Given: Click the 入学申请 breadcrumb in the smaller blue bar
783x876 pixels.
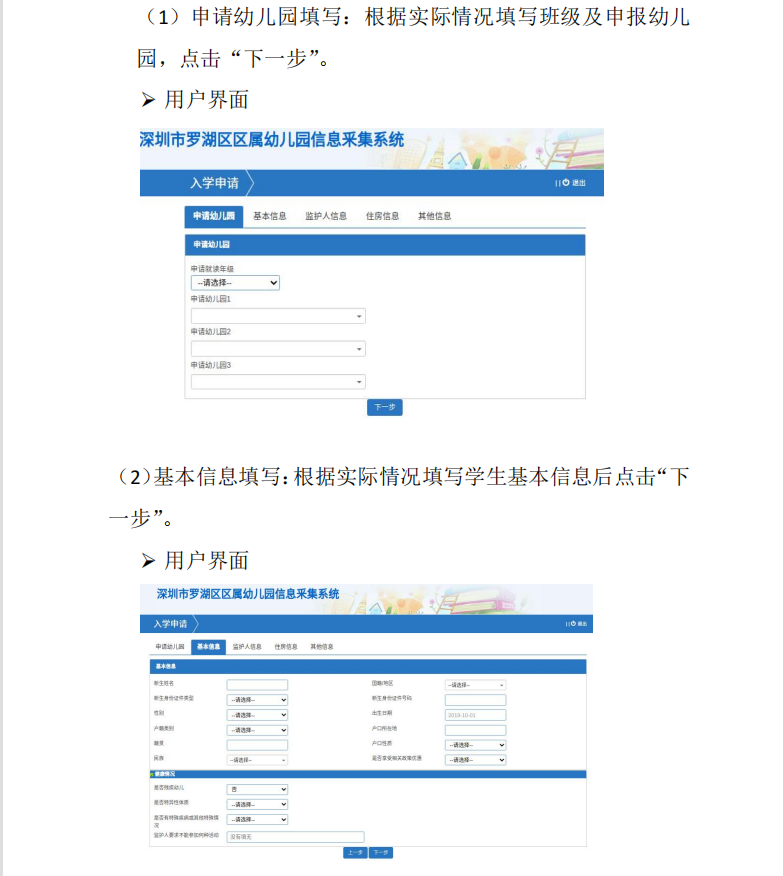Looking at the screenshot, I should click(170, 623).
